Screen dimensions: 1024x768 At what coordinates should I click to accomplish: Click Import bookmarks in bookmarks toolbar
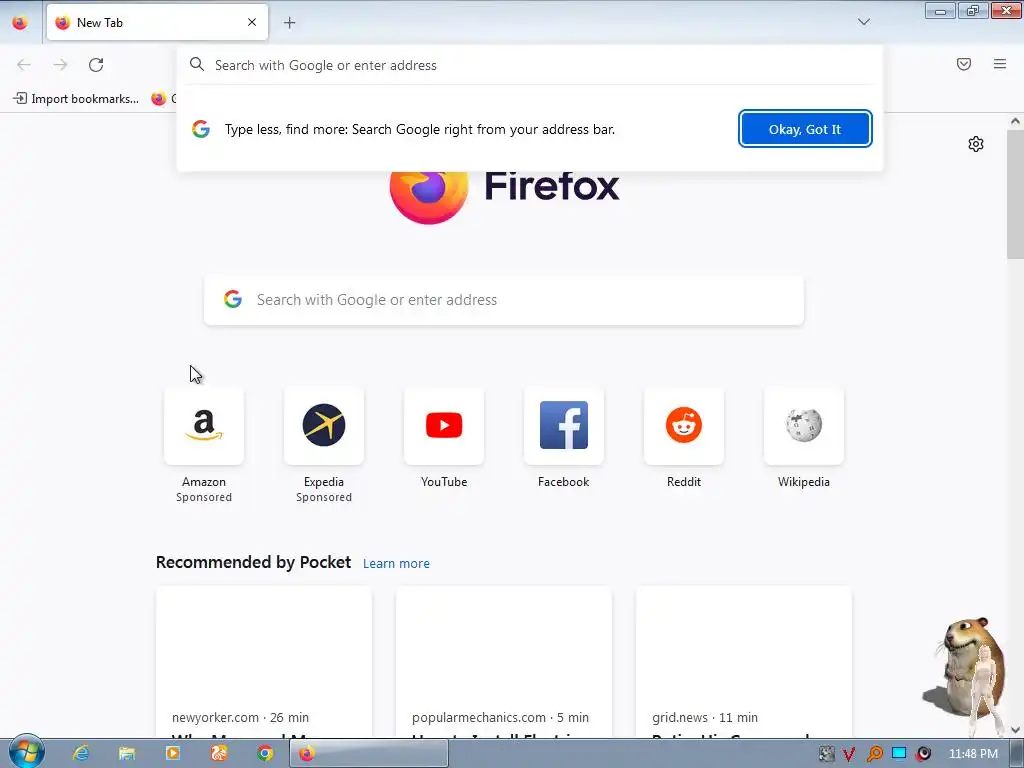[x=76, y=99]
